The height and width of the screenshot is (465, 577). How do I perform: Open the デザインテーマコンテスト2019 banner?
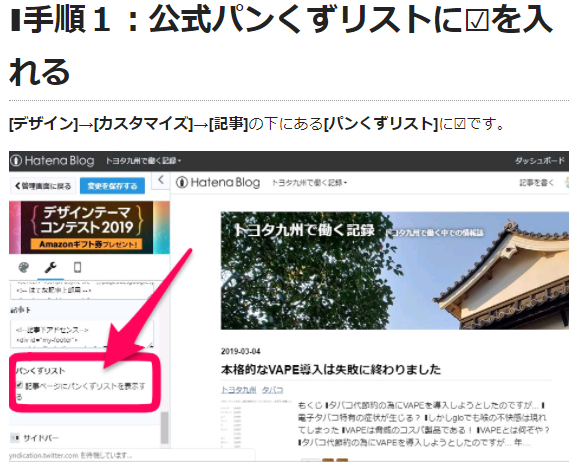[89, 227]
